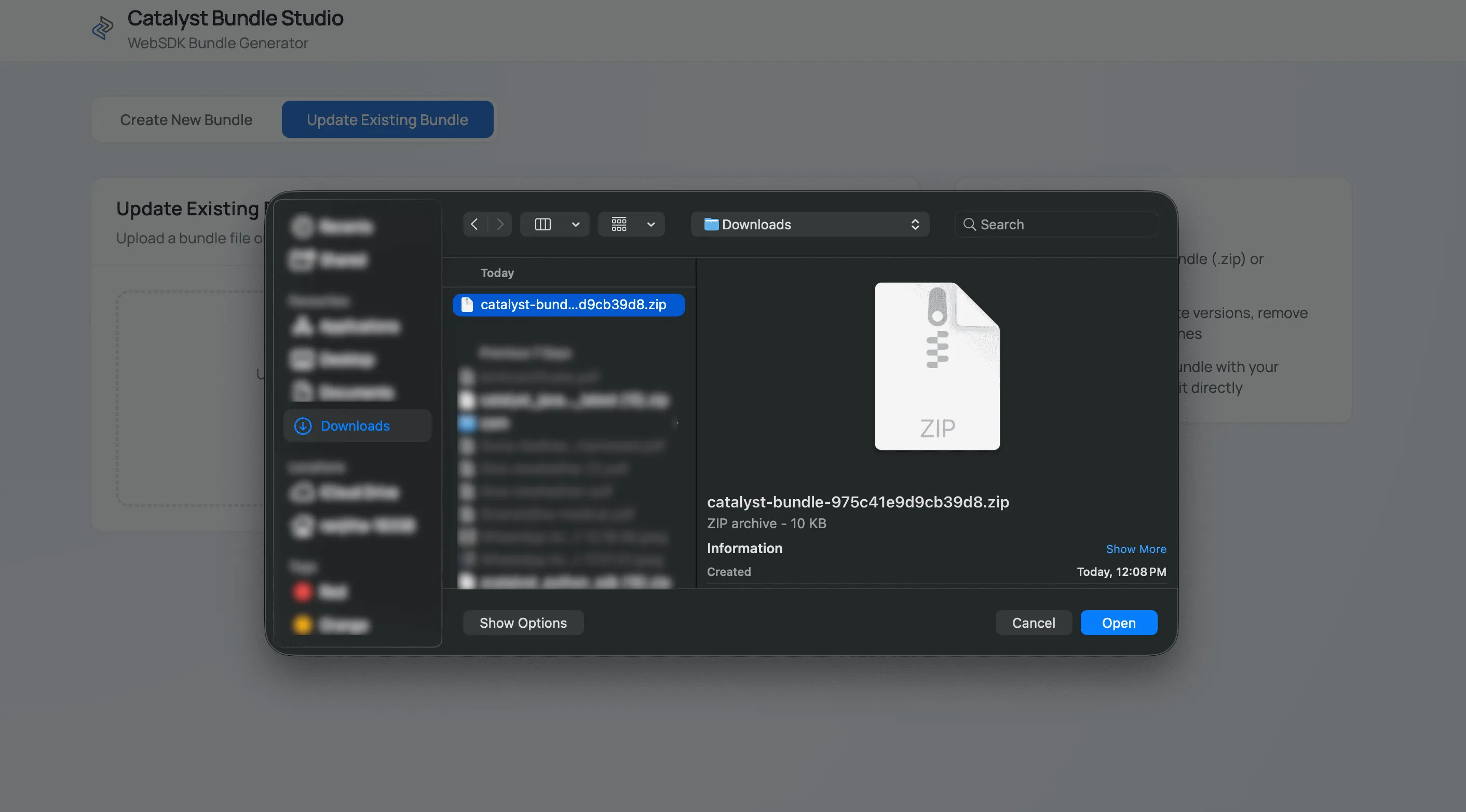Select the Update Existing Bundle tab
Image resolution: width=1466 pixels, height=812 pixels.
coord(388,119)
